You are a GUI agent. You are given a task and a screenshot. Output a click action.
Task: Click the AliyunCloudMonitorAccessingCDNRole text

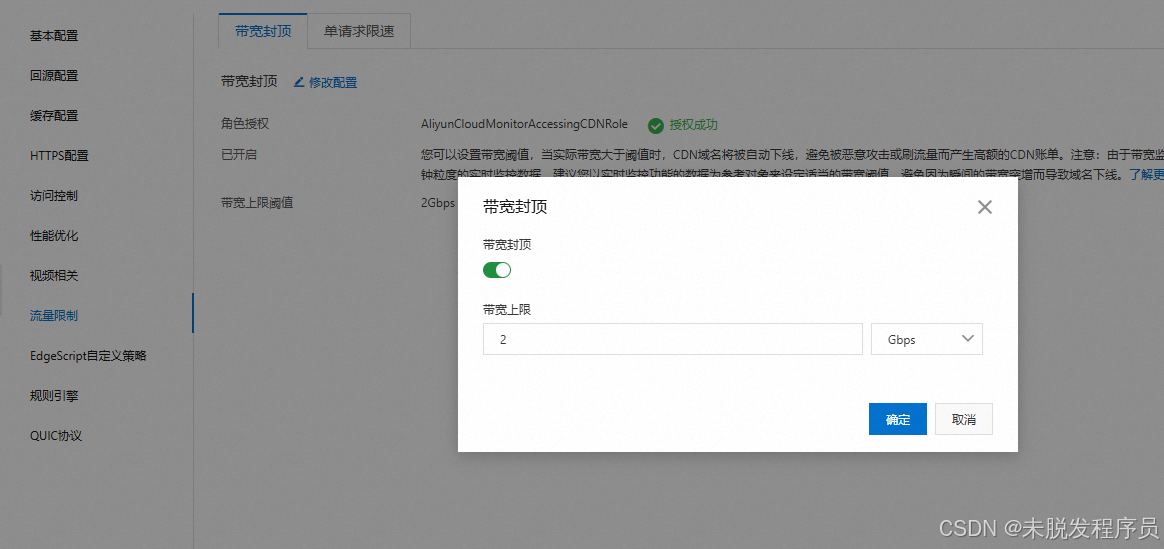point(524,125)
